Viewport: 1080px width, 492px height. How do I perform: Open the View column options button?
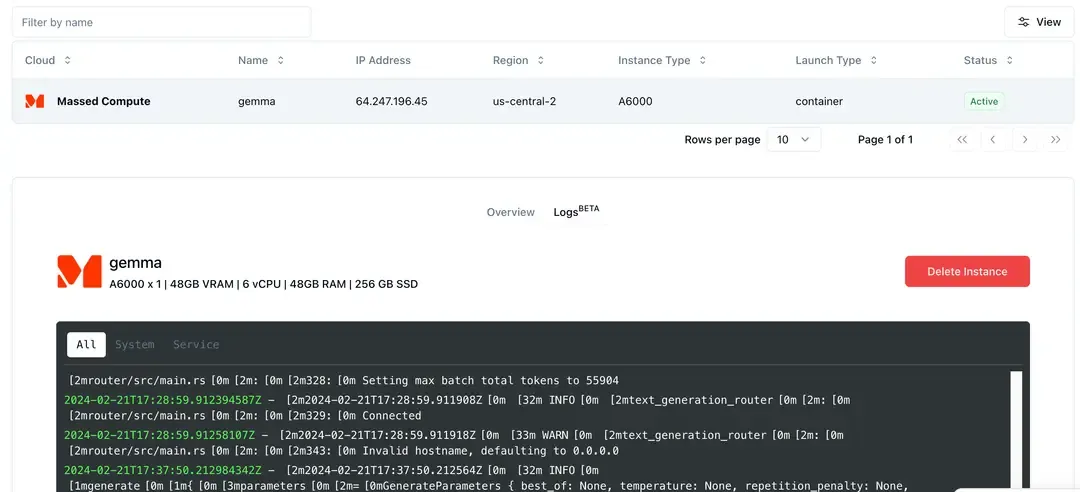1039,22
